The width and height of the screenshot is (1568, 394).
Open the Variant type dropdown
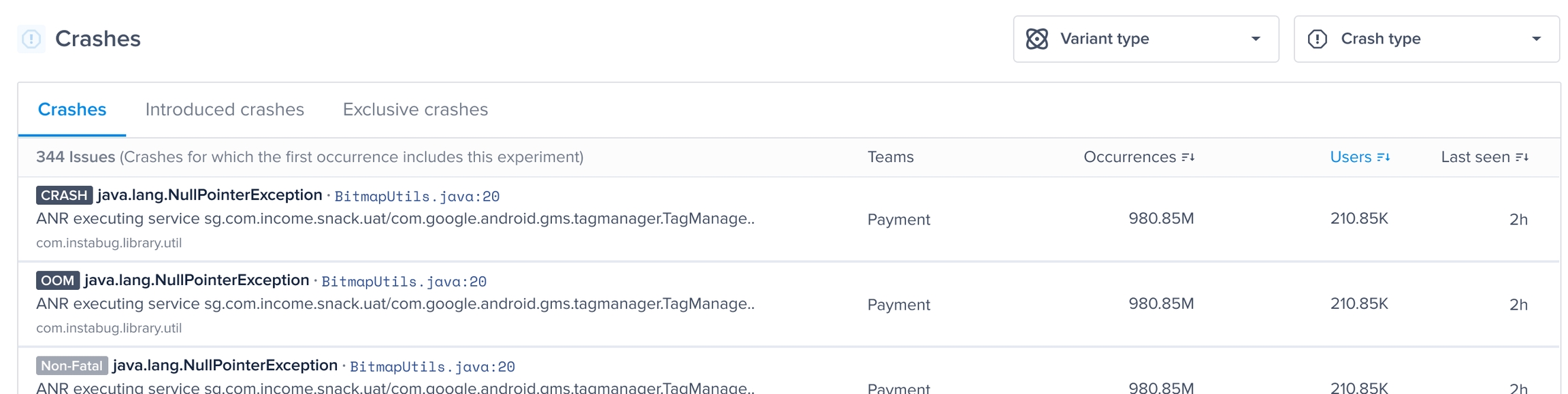tap(1145, 39)
